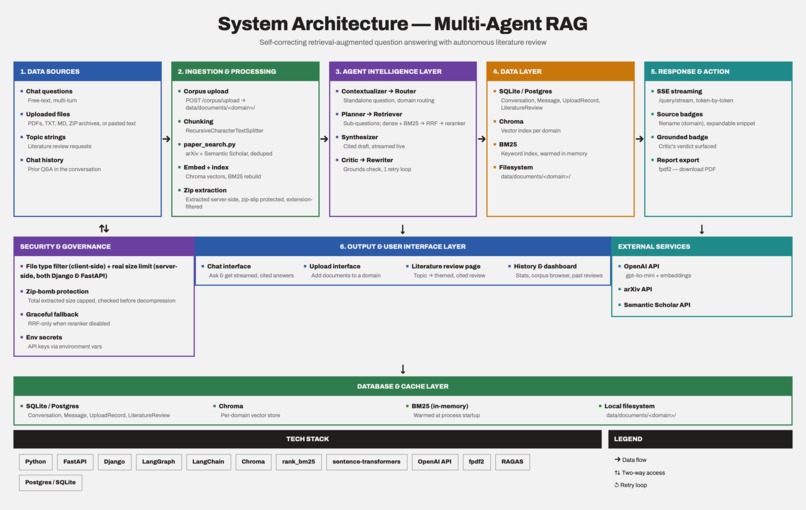
Task: Click the 'Retry loop' legend entry
Action: point(631,485)
